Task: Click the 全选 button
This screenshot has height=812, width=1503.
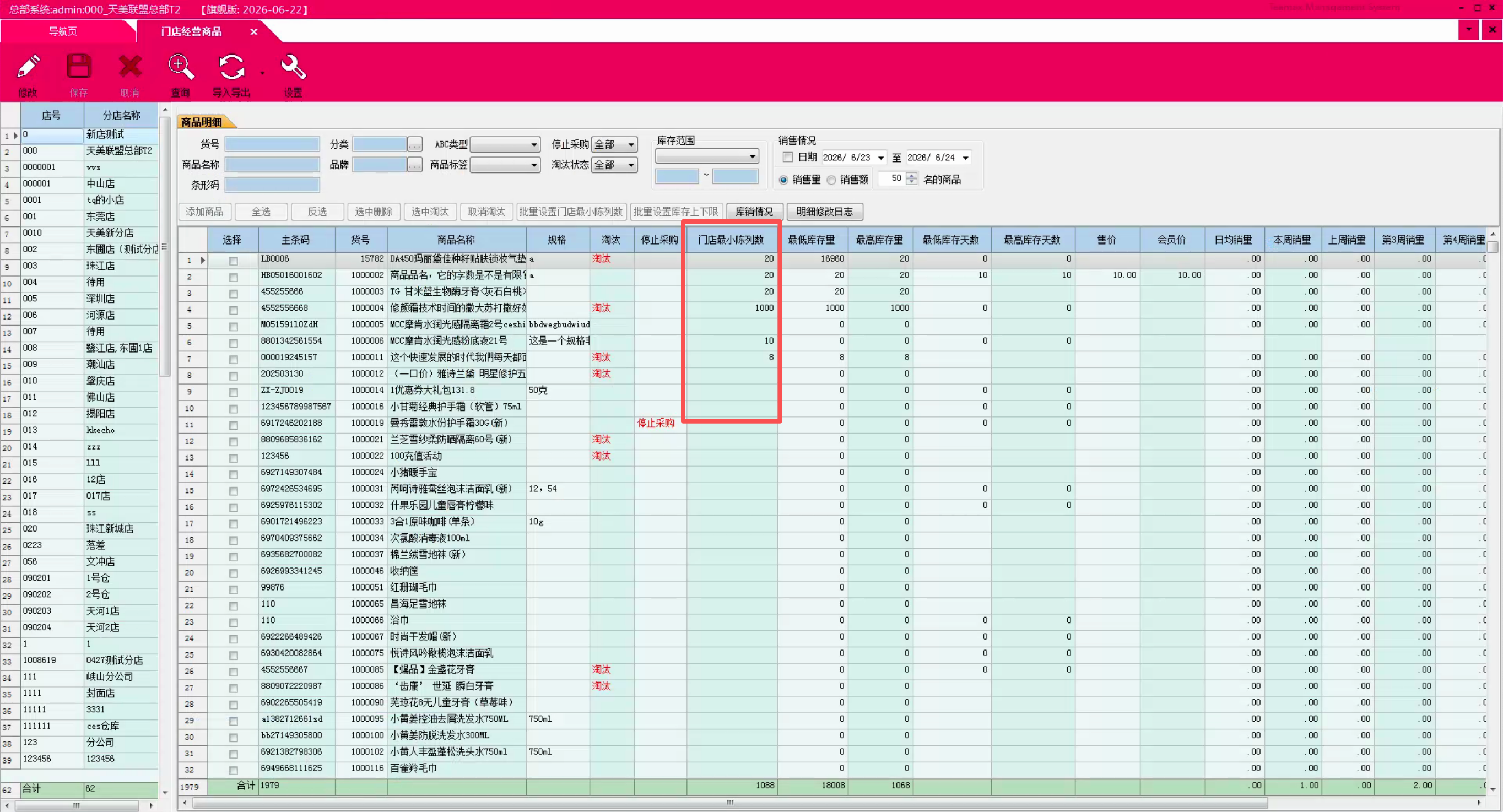Action: click(261, 212)
